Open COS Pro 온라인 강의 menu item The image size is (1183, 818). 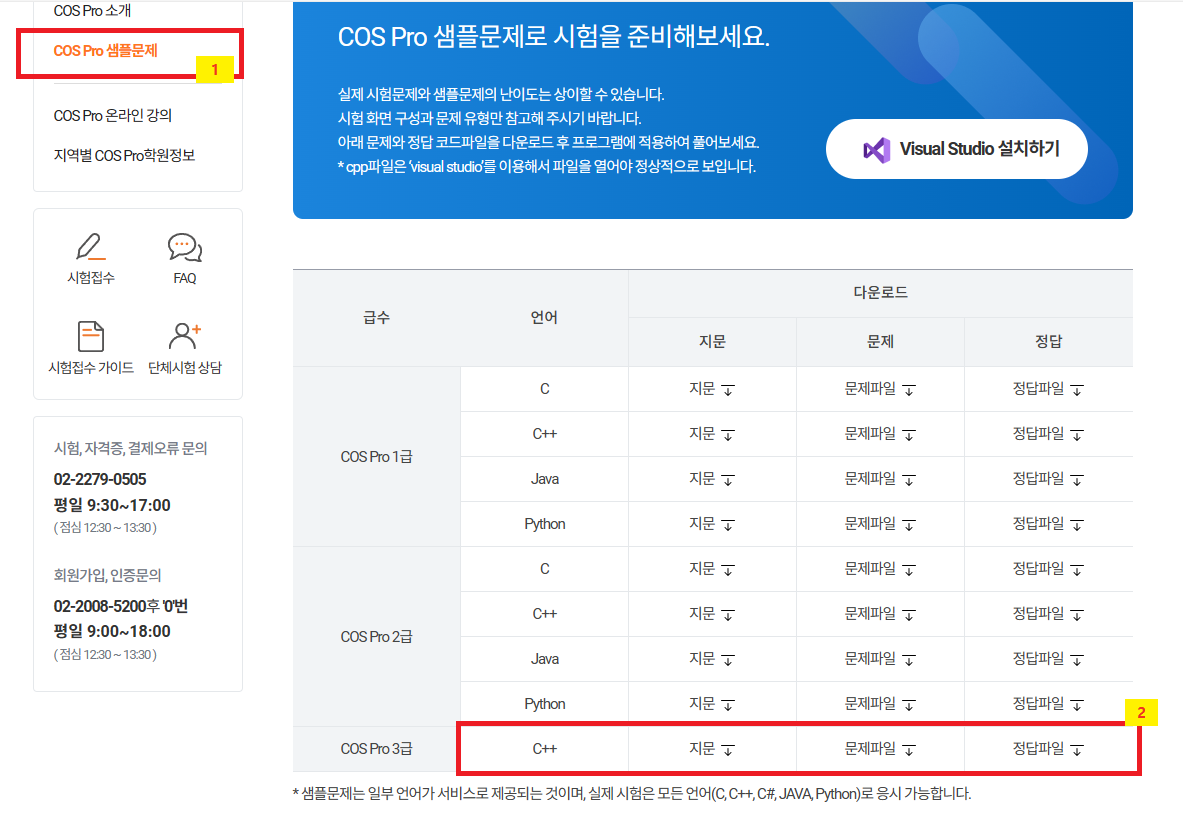tap(112, 115)
